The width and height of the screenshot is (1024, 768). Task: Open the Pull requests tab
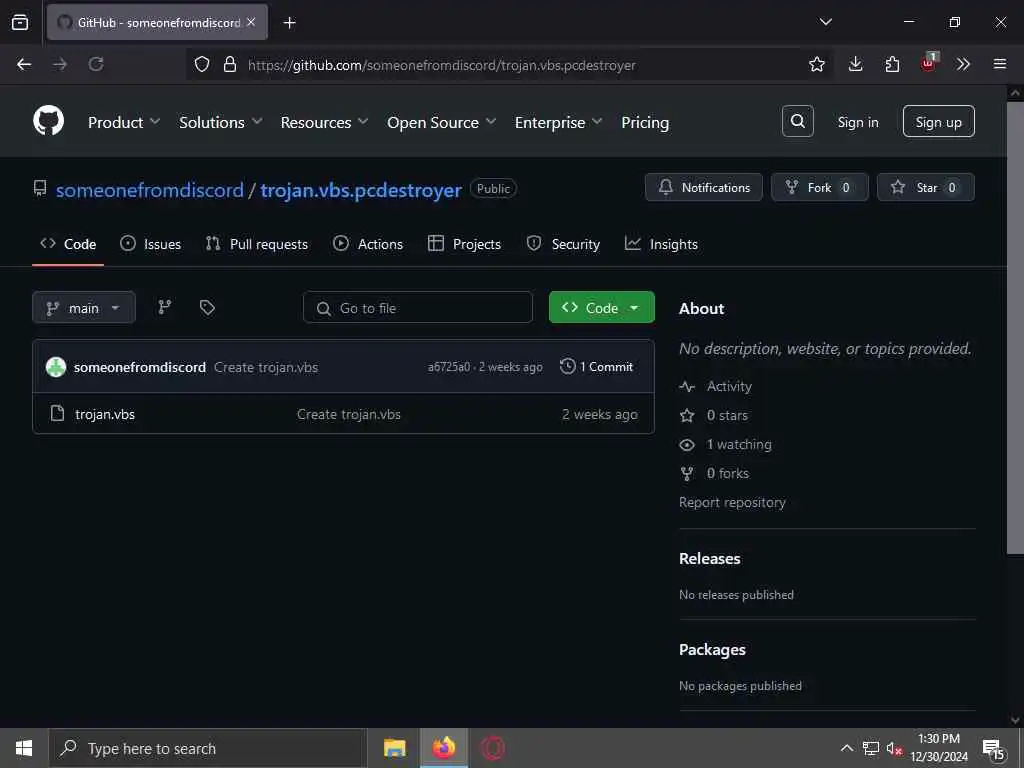click(x=257, y=244)
